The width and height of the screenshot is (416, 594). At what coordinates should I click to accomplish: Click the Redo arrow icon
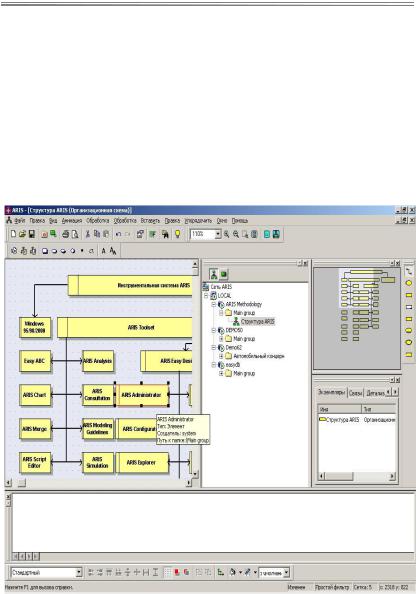128,234
